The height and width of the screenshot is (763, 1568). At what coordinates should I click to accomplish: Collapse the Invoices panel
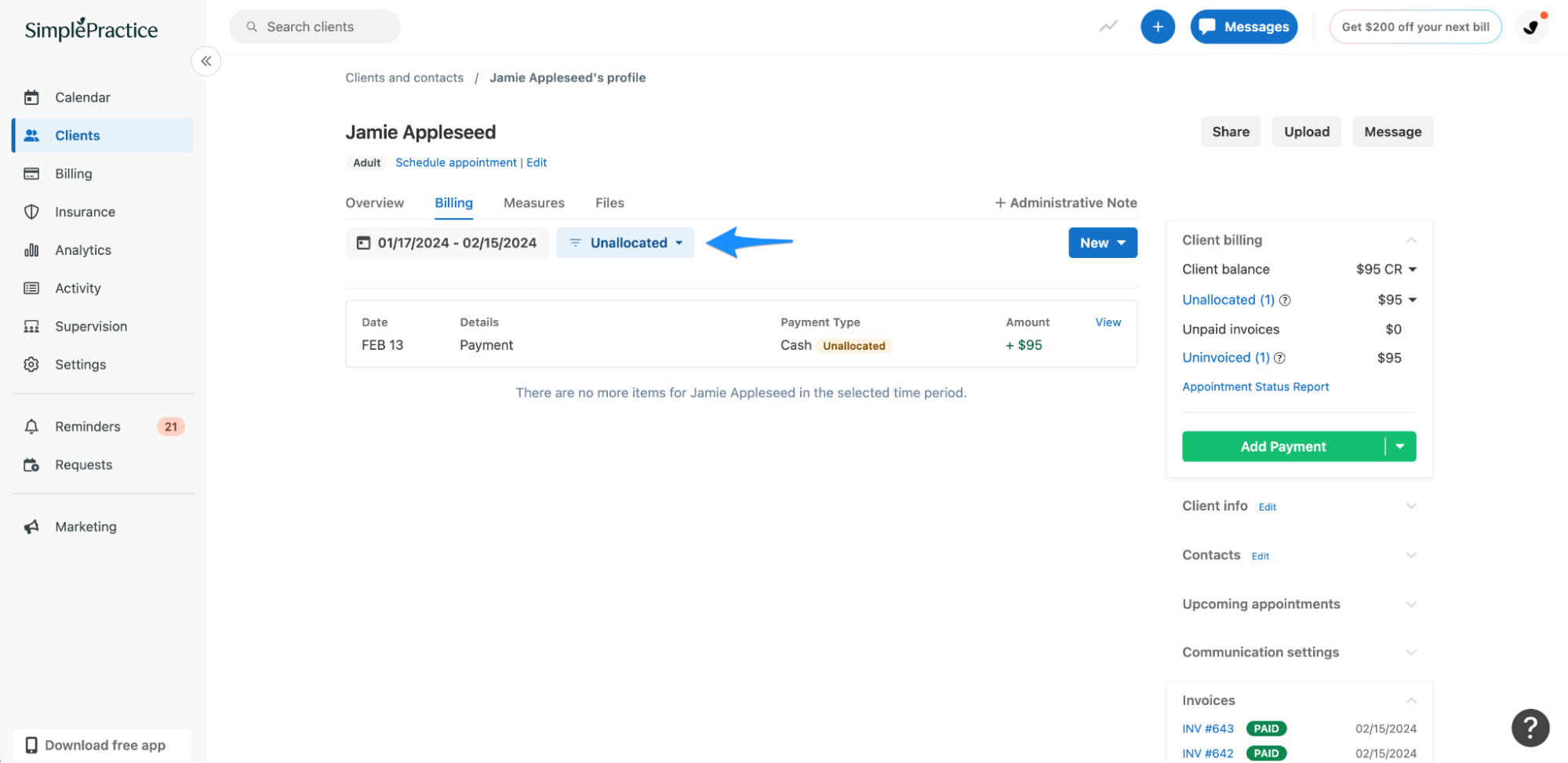coord(1411,700)
